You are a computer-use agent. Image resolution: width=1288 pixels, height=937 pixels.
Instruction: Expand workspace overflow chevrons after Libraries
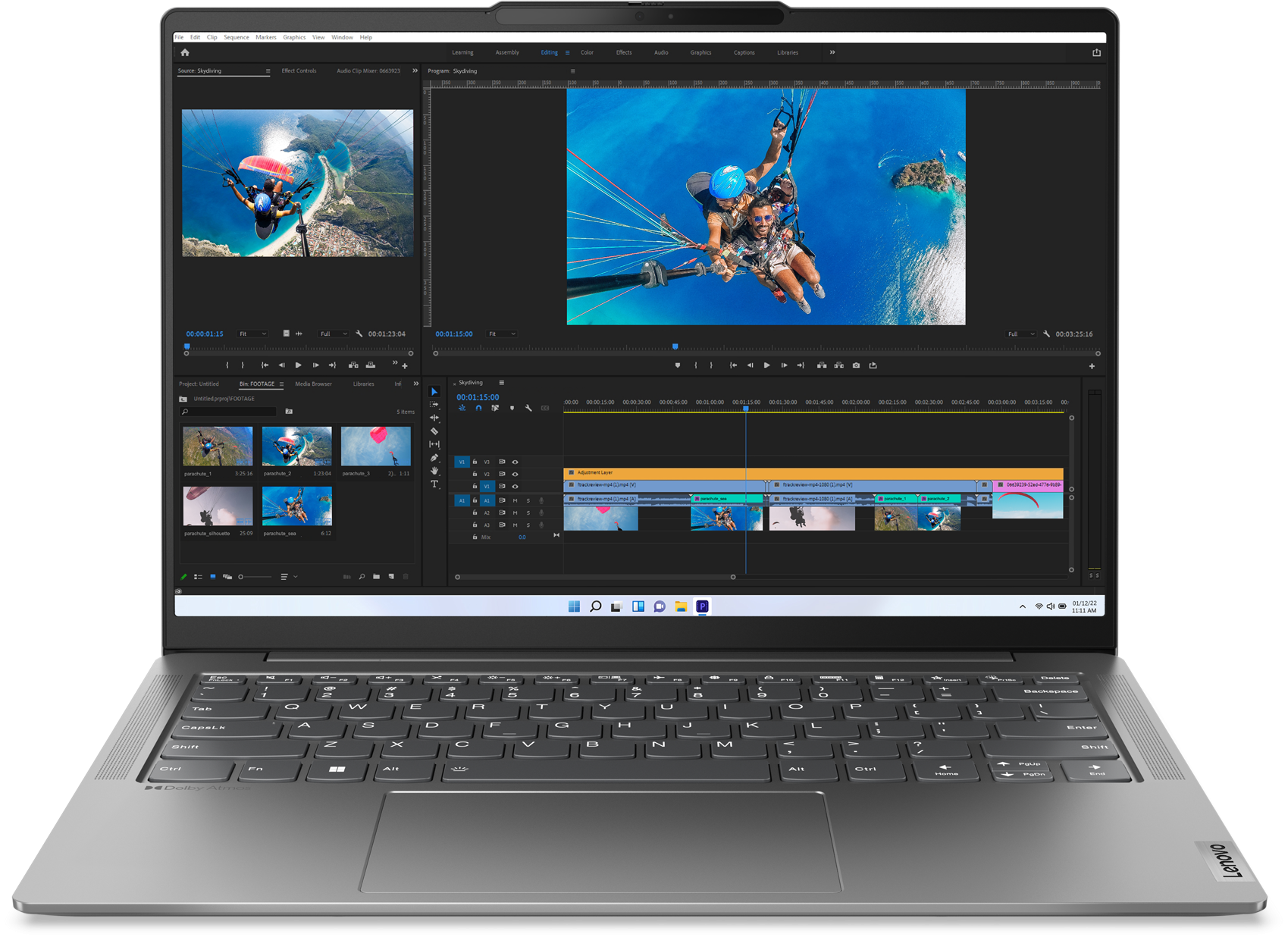point(832,52)
